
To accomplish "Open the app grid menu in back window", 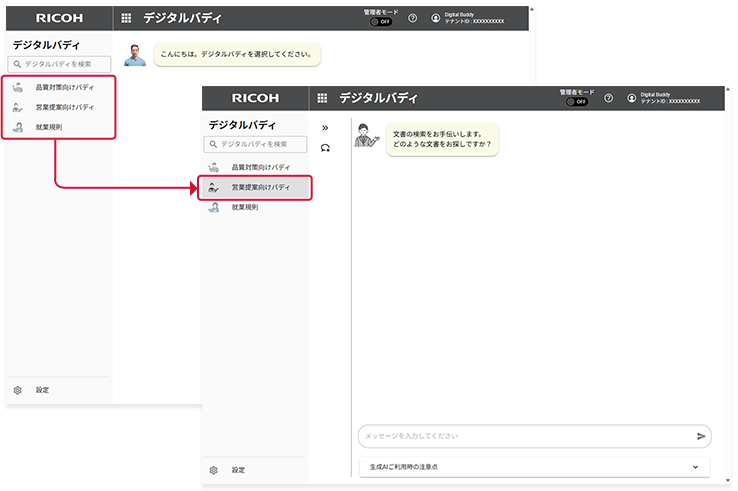I will click(125, 18).
